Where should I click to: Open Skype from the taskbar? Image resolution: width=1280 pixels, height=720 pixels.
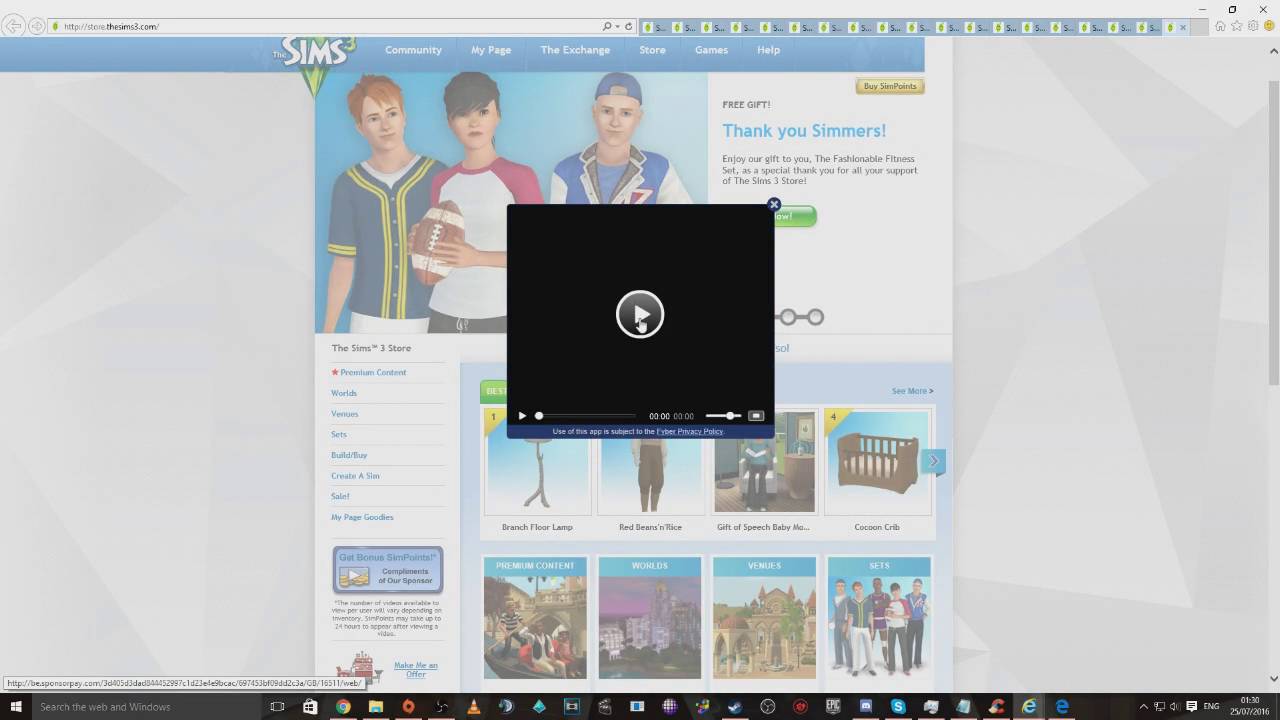point(898,707)
